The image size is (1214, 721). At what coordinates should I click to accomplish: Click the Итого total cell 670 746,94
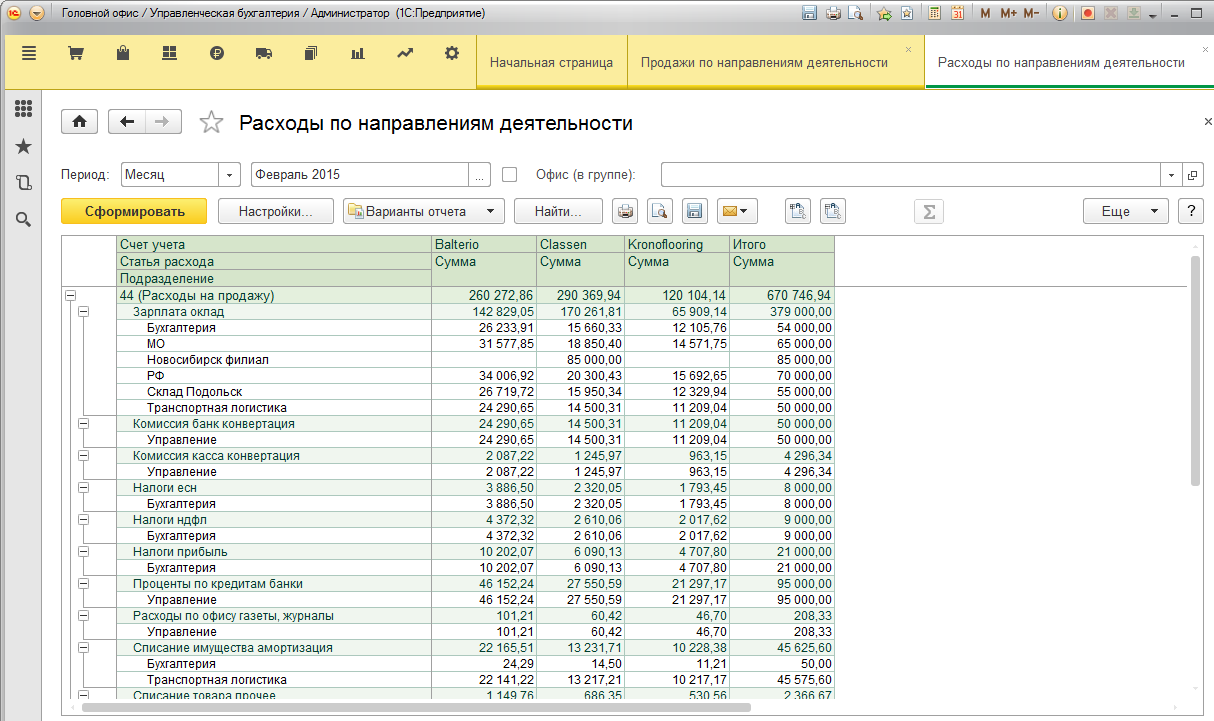(782, 296)
